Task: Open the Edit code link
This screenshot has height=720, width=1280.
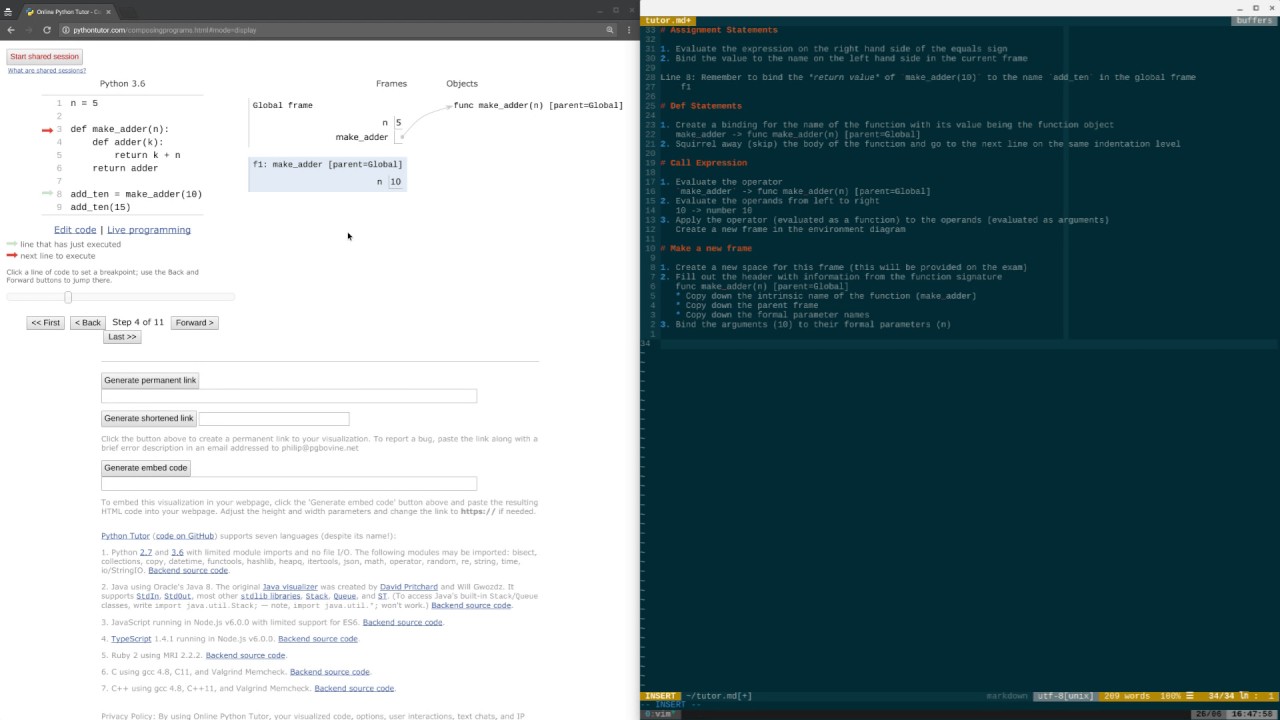Action: pos(75,230)
